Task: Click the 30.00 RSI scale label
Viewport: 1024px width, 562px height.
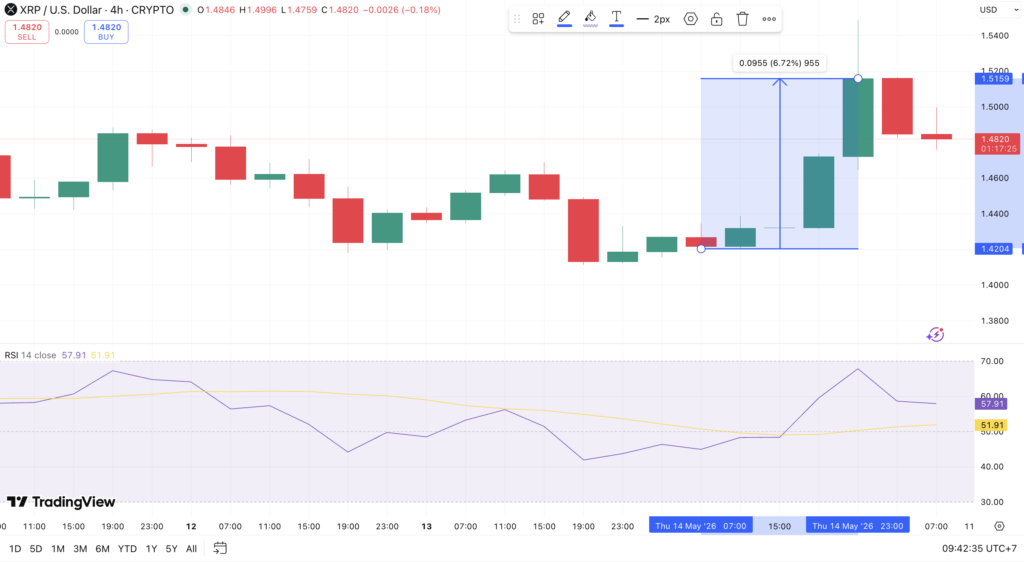Action: tap(992, 502)
